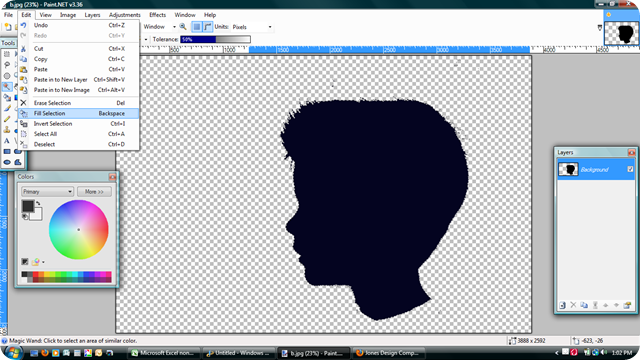The height and width of the screenshot is (360, 640).
Task: Click the Merge Layer Down icon
Action: point(595,305)
